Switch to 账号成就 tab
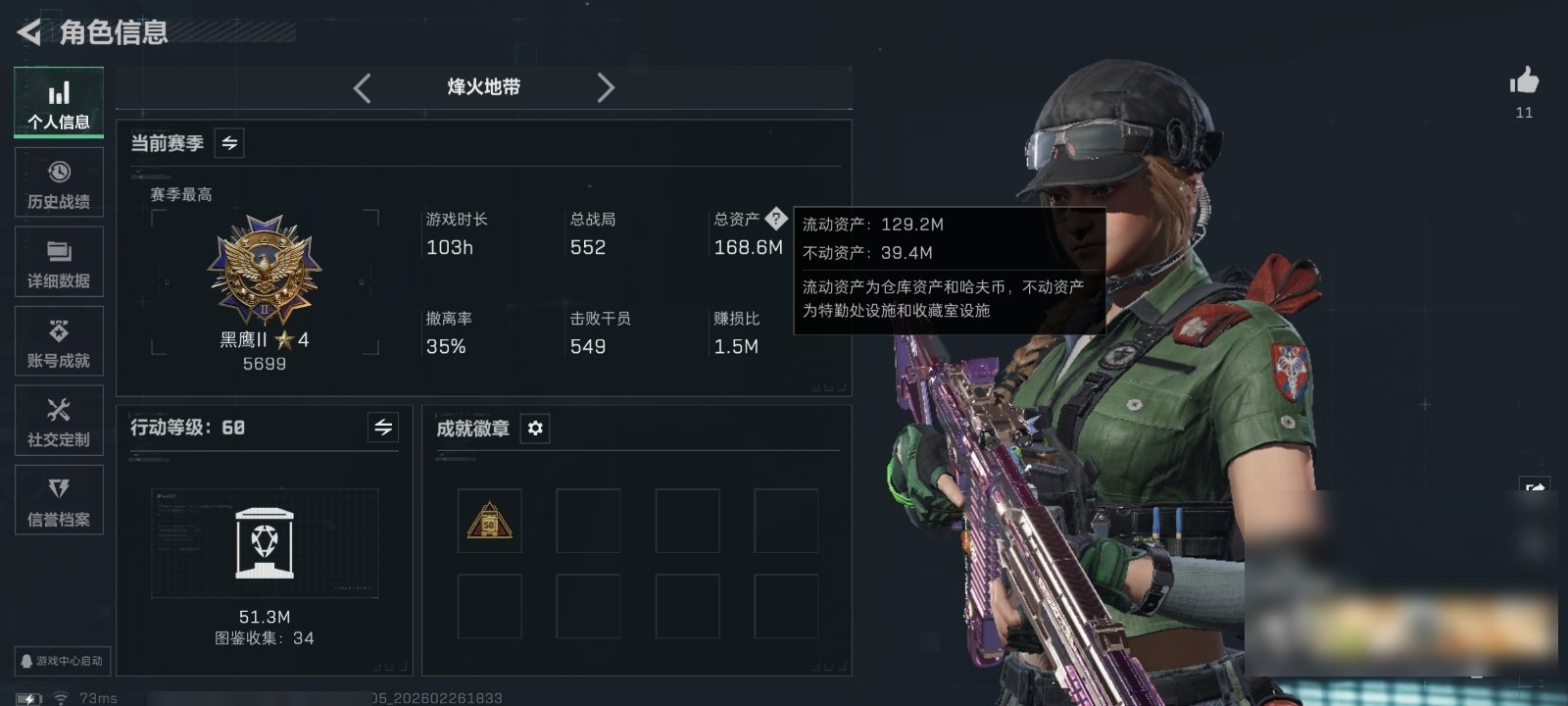This screenshot has width=1568, height=706. point(59,341)
